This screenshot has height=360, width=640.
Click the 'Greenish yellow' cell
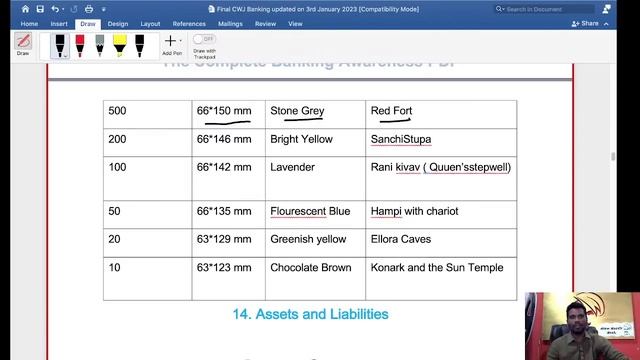click(315, 243)
